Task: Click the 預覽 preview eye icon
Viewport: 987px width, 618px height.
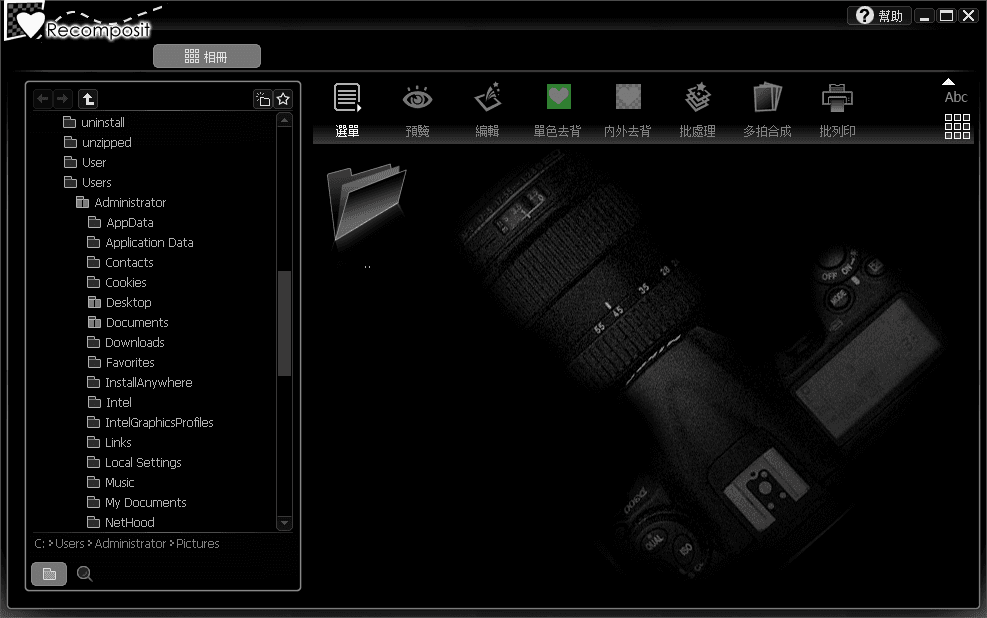Action: (417, 99)
